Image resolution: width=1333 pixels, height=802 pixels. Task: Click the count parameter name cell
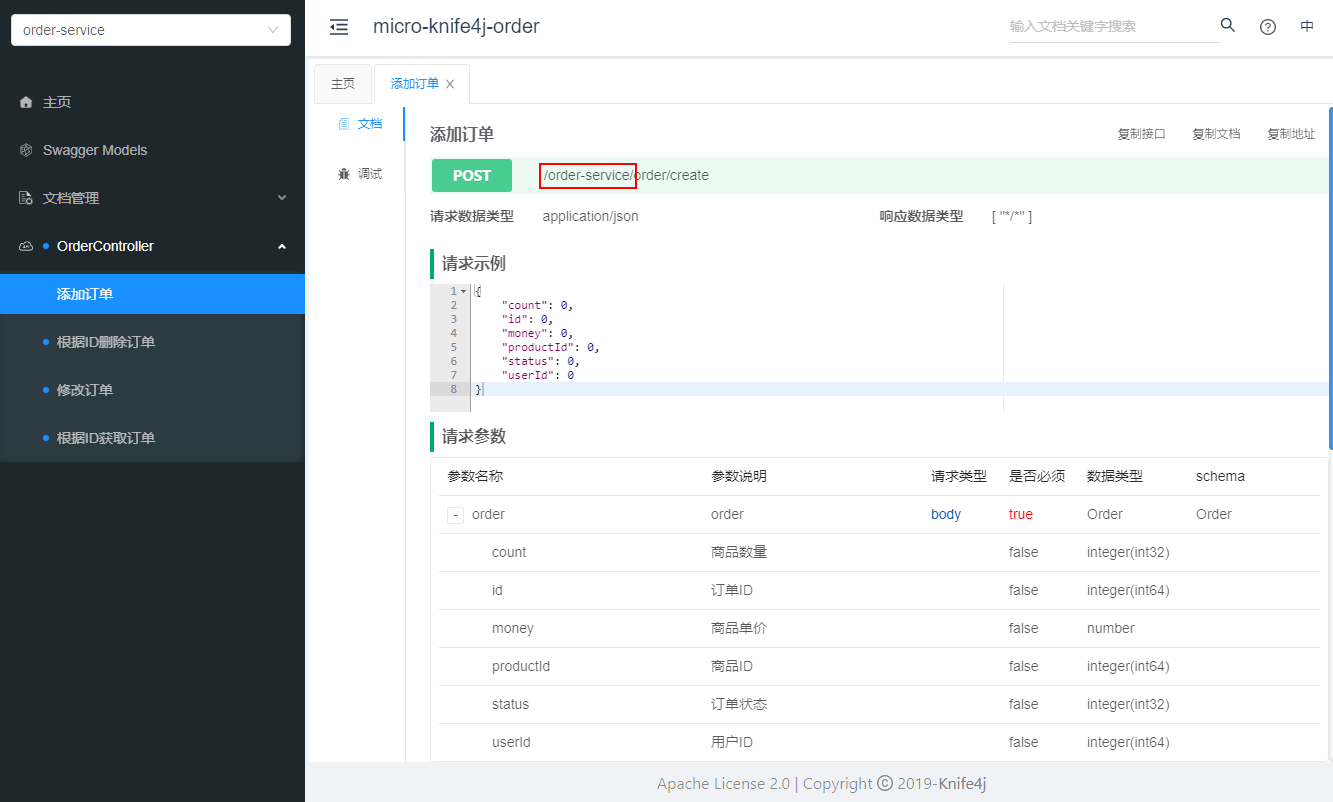pos(509,552)
